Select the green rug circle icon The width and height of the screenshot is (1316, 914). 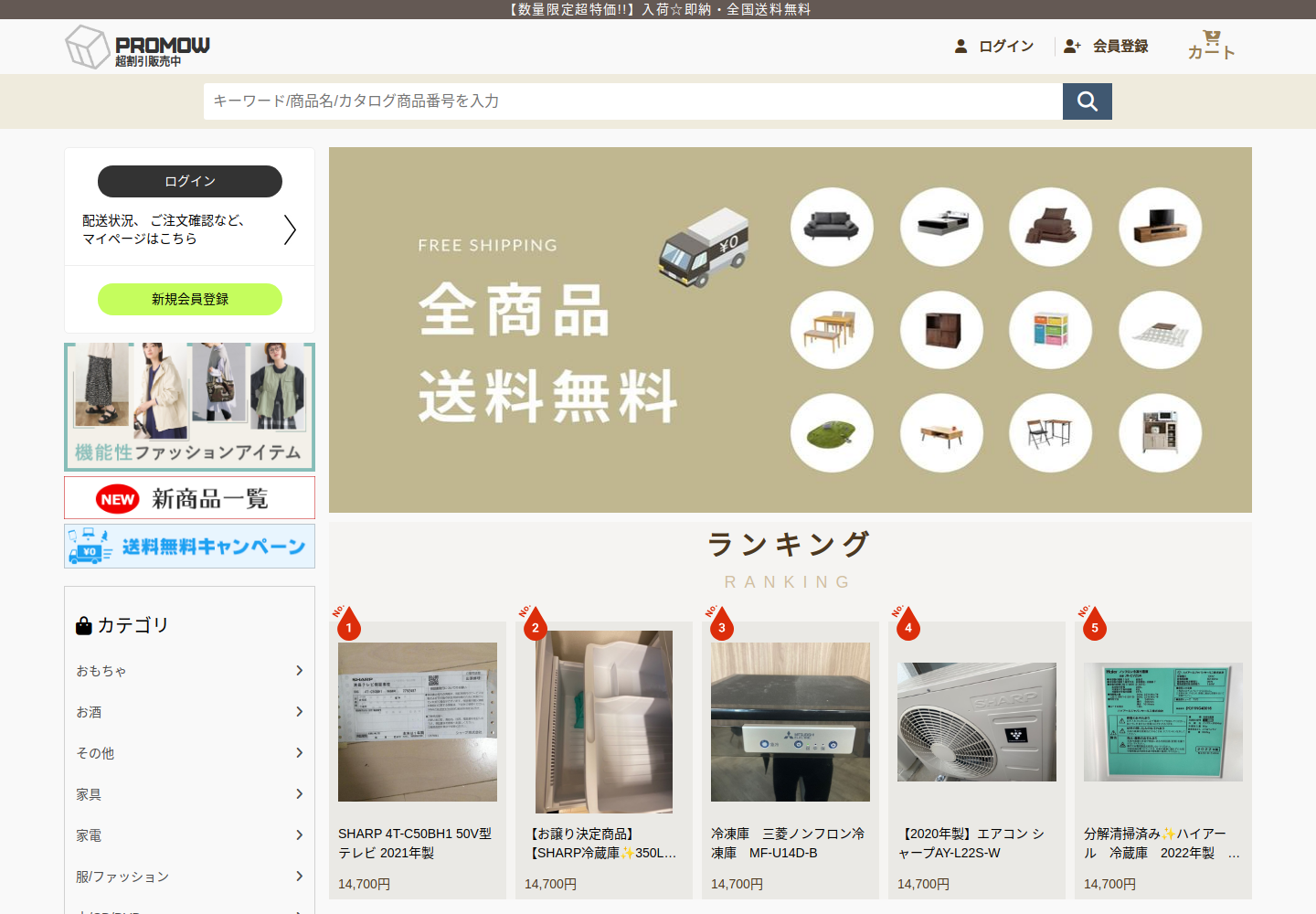[x=832, y=433]
